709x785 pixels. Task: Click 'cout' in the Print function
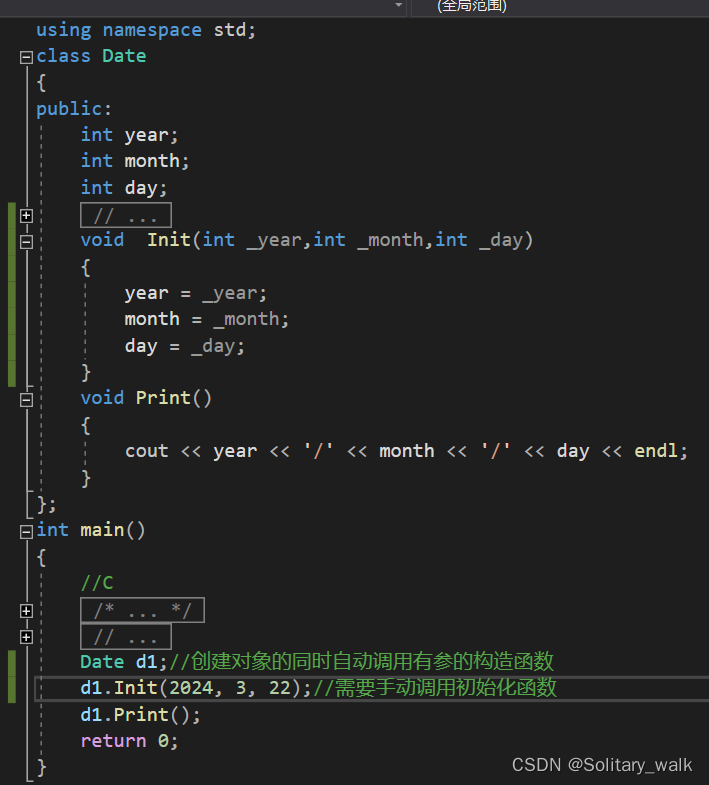point(146,451)
